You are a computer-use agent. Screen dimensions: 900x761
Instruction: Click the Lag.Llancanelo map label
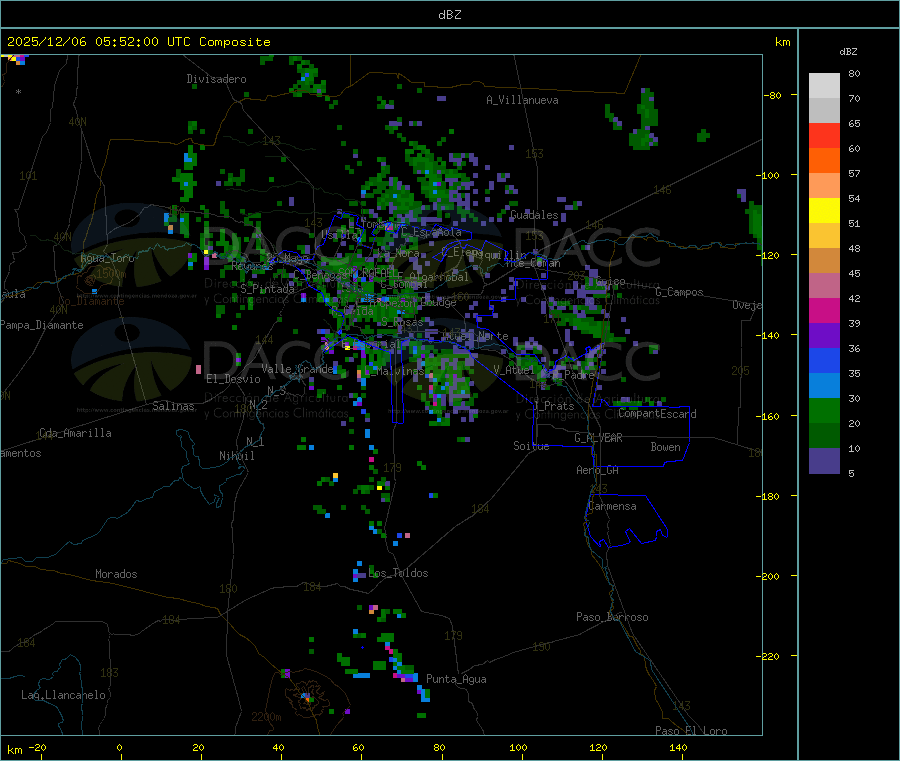[x=63, y=695]
